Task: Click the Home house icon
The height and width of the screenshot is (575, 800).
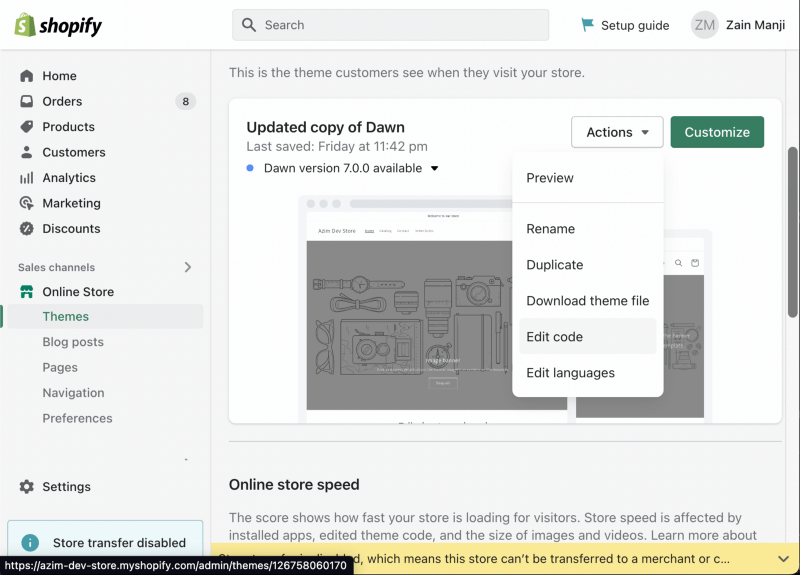Action: coord(27,76)
